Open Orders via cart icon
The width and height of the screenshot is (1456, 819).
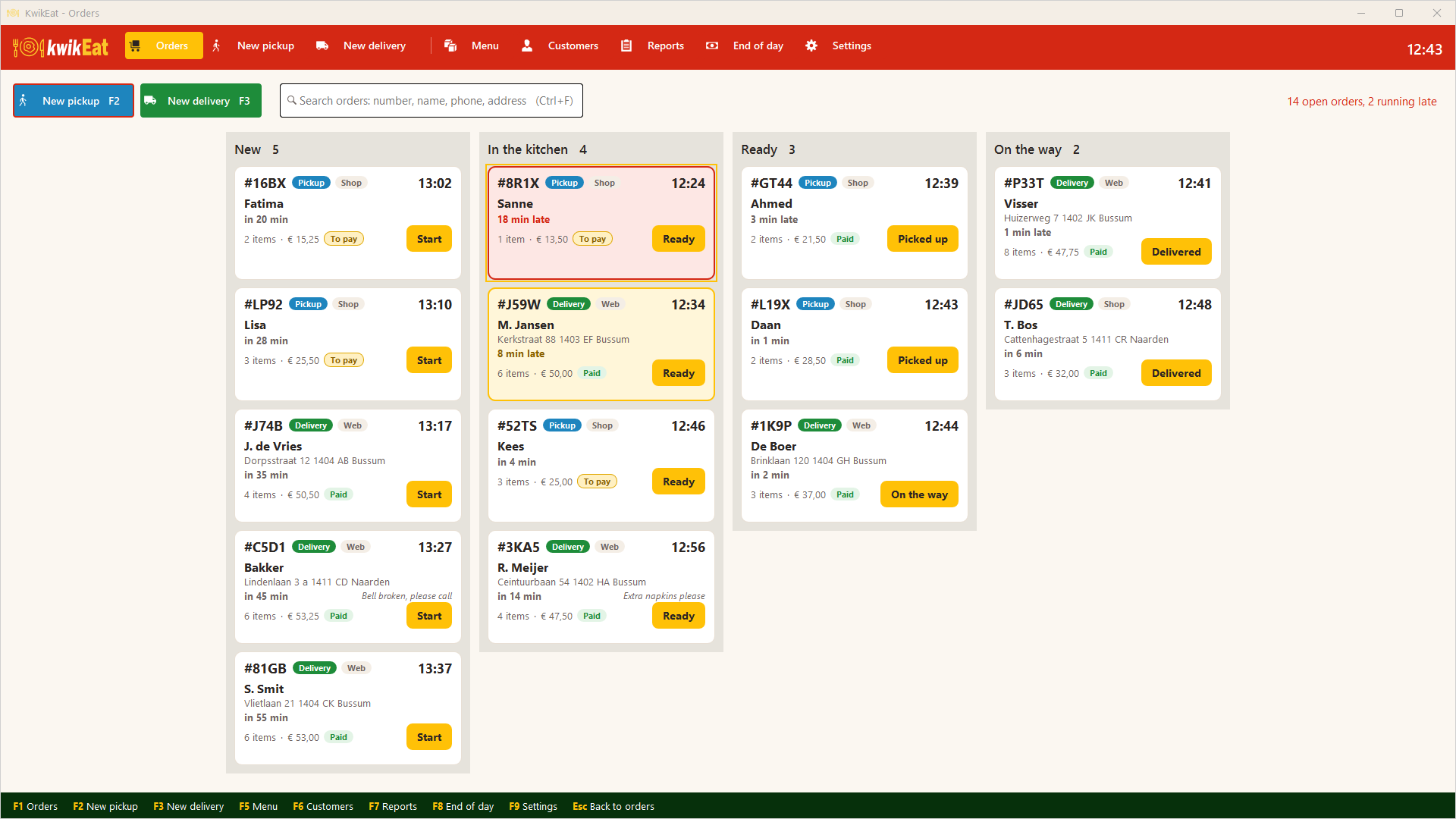[135, 45]
